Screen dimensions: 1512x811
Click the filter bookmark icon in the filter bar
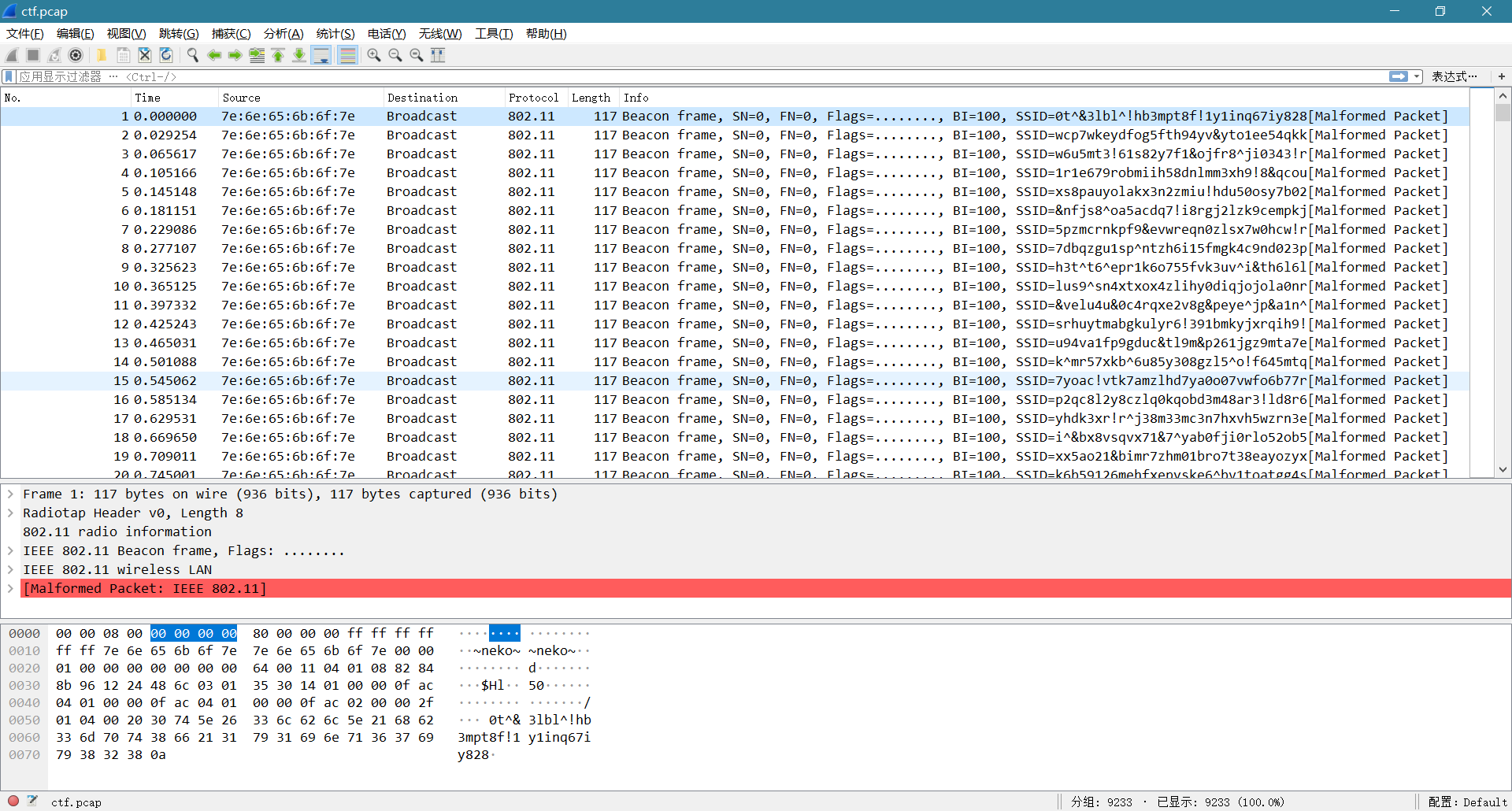[9, 76]
